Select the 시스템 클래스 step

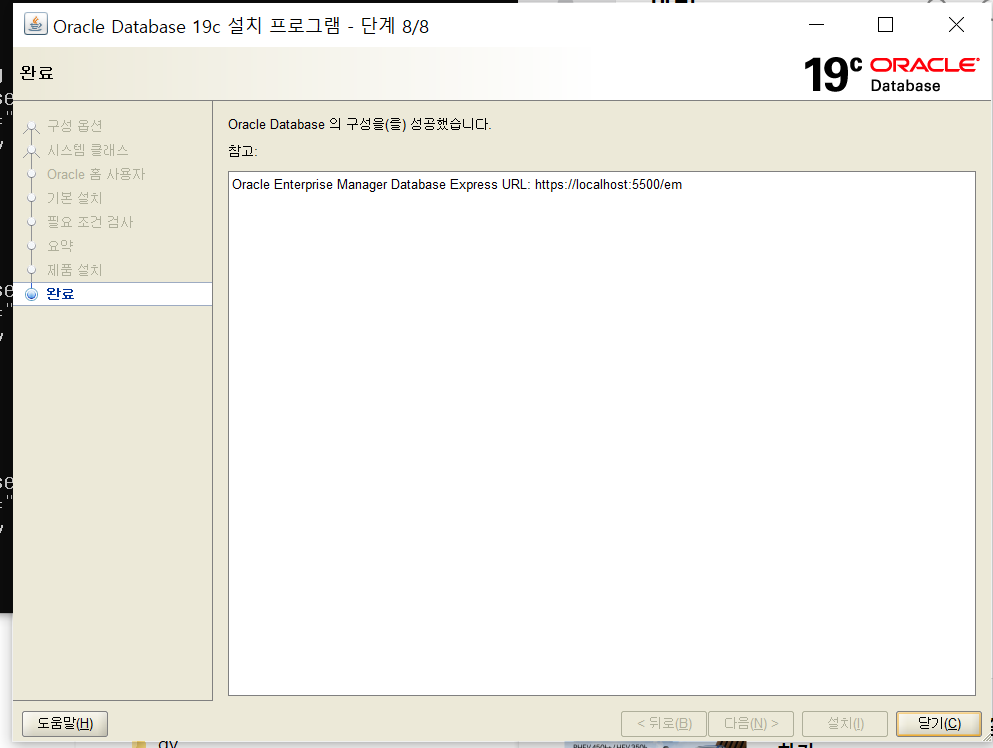[x=87, y=150]
